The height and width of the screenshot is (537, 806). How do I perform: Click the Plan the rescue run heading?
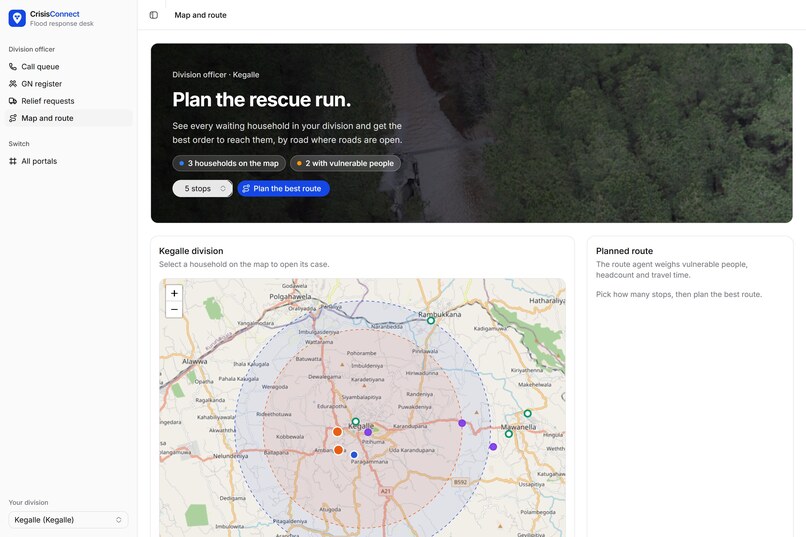click(x=262, y=100)
